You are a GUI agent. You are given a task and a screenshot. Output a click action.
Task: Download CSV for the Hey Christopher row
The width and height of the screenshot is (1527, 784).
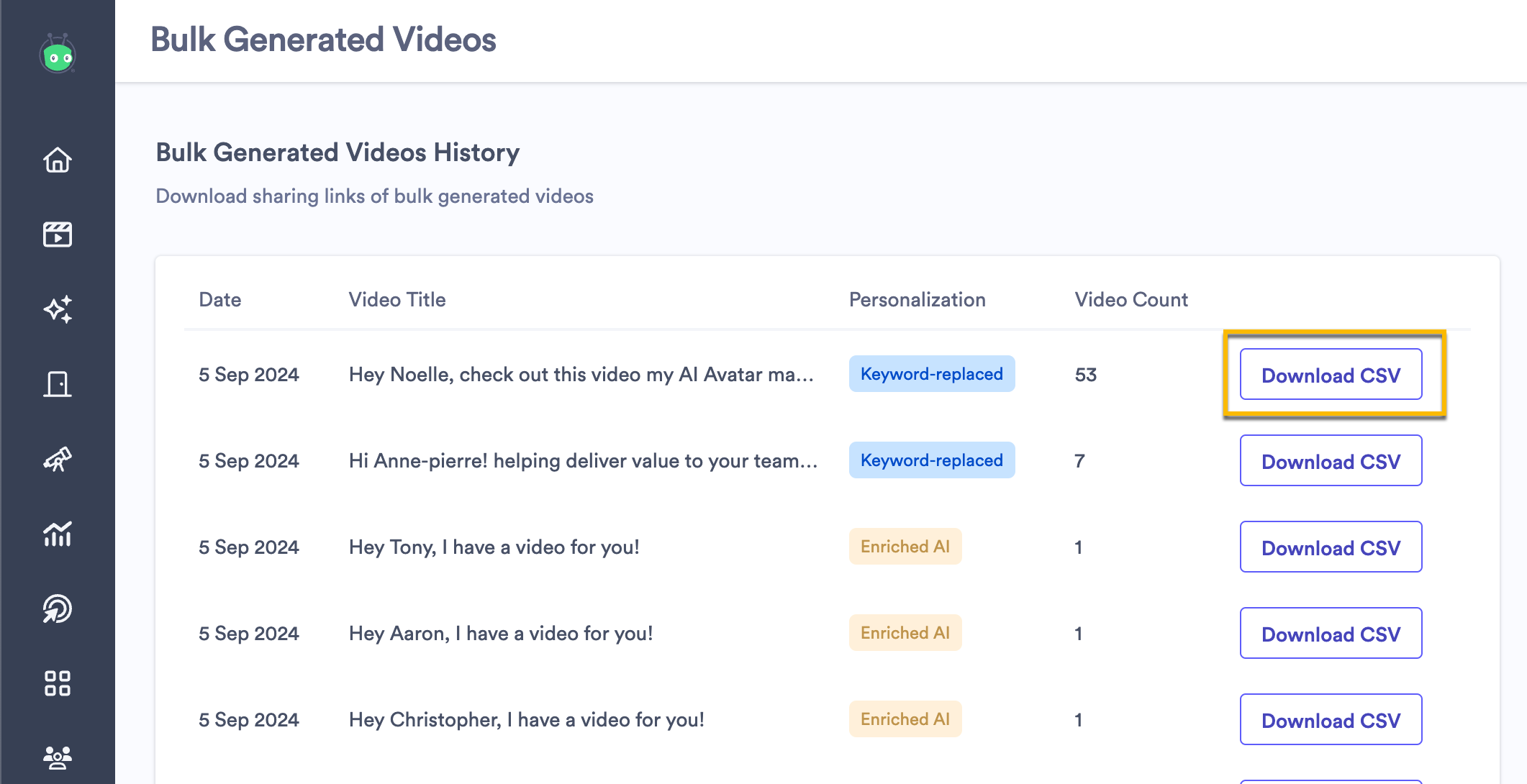coord(1331,720)
